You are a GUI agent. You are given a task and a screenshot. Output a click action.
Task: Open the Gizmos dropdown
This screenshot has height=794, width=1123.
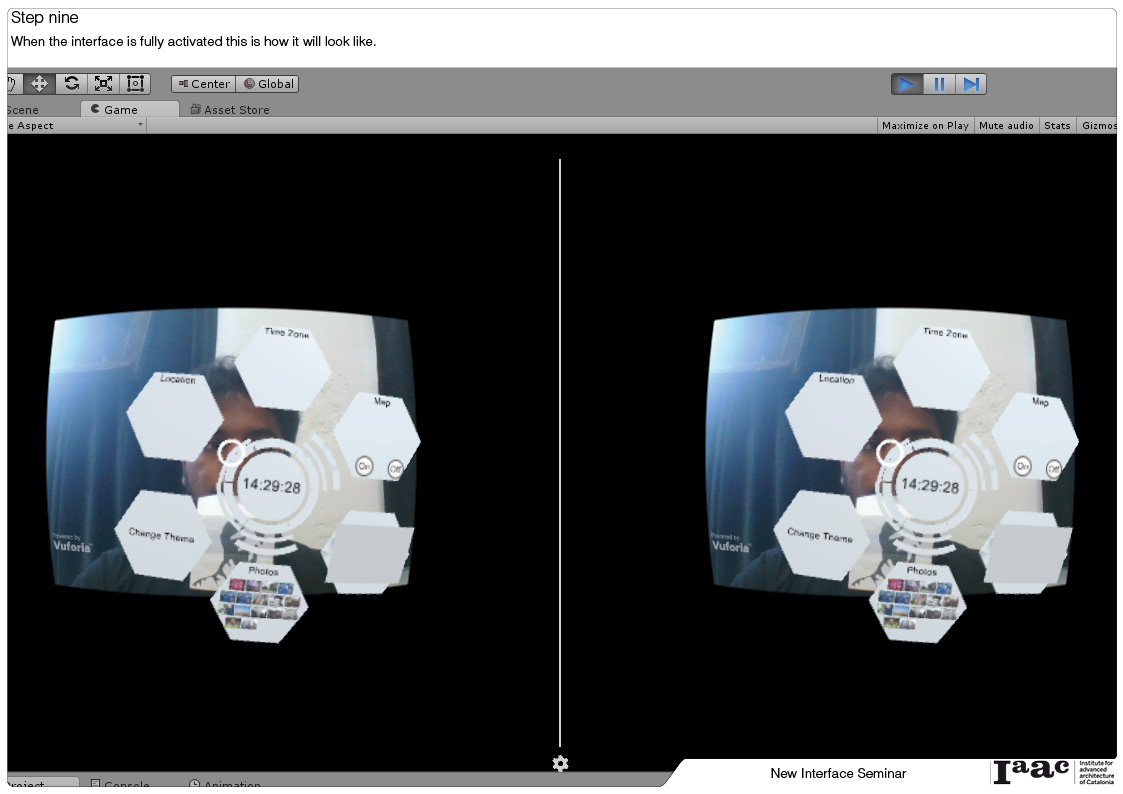[x=1100, y=125]
